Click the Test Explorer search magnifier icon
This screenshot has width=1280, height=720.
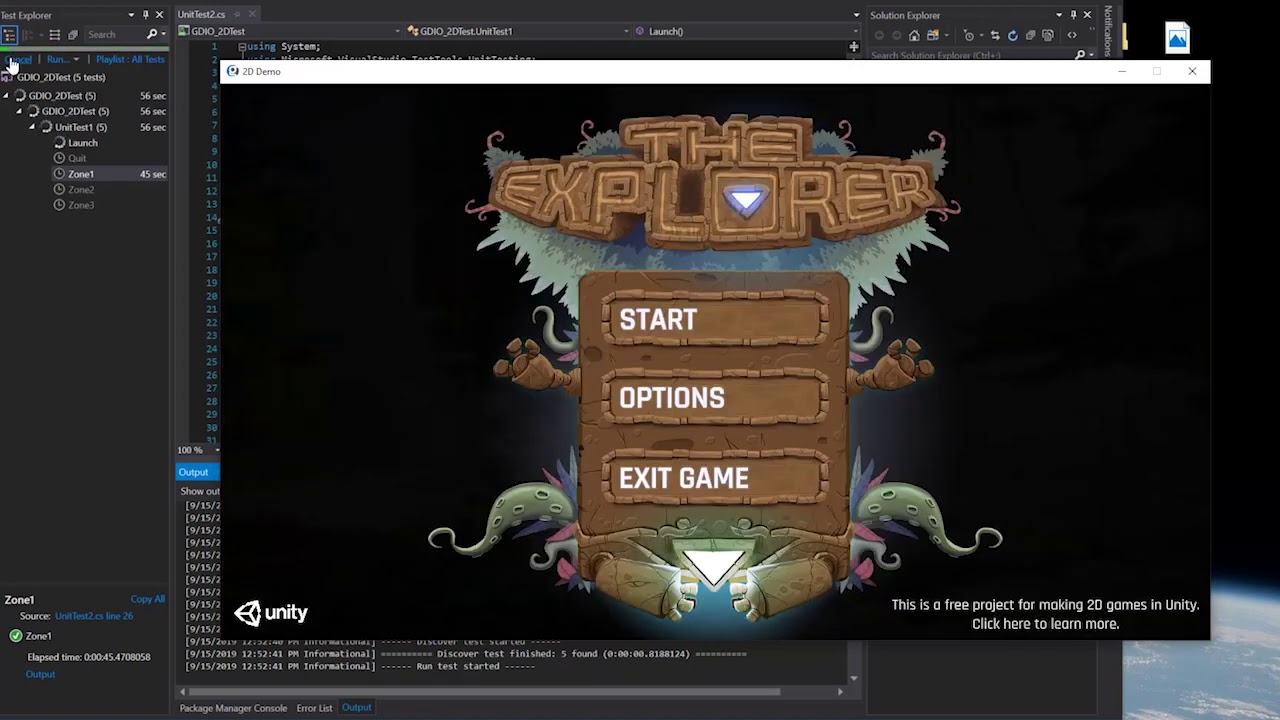click(152, 35)
